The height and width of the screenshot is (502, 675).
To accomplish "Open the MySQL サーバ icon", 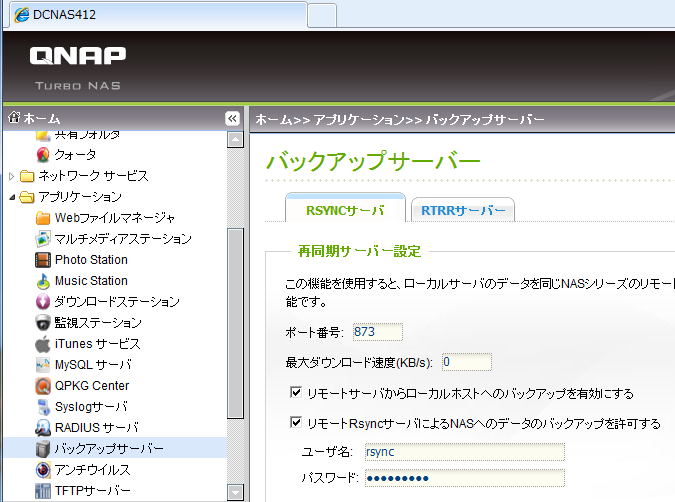I will (43, 365).
